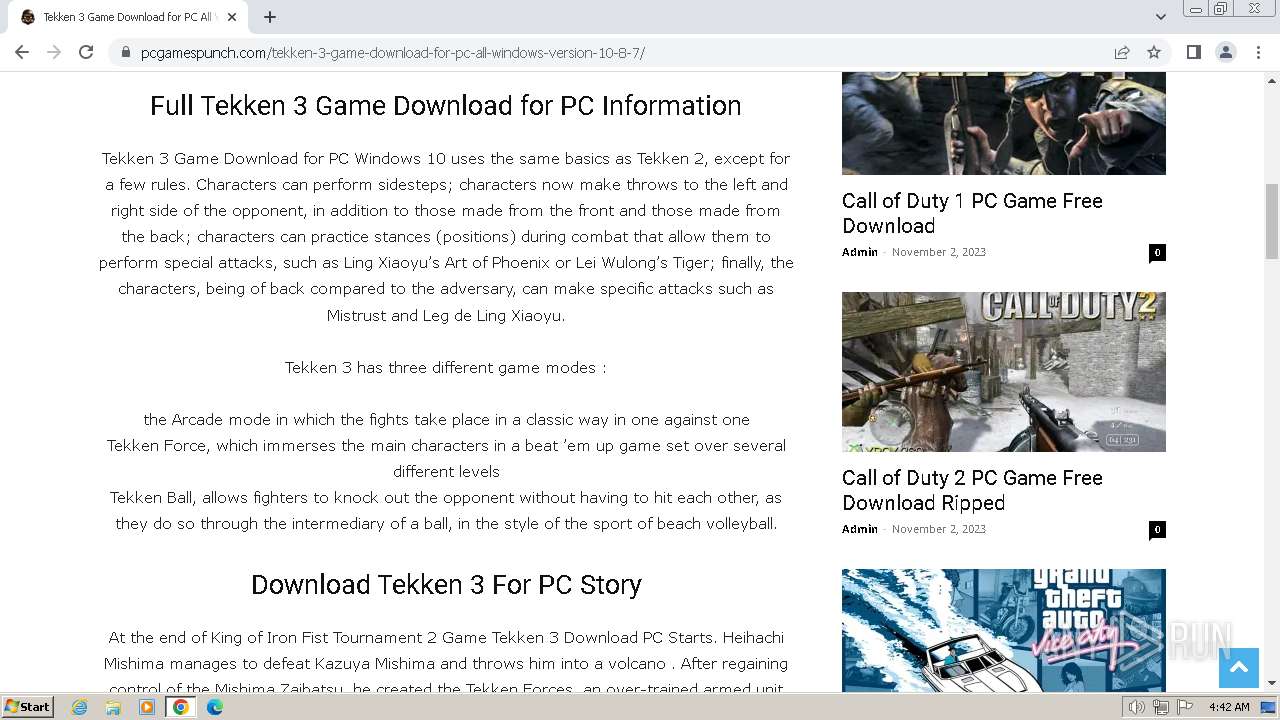This screenshot has height=720, width=1280.
Task: Click Admin author under Call of Duty 1
Action: 859,252
